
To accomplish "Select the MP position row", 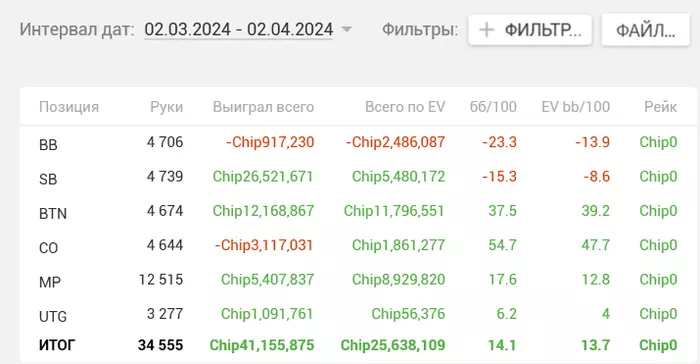I will 358,280.
